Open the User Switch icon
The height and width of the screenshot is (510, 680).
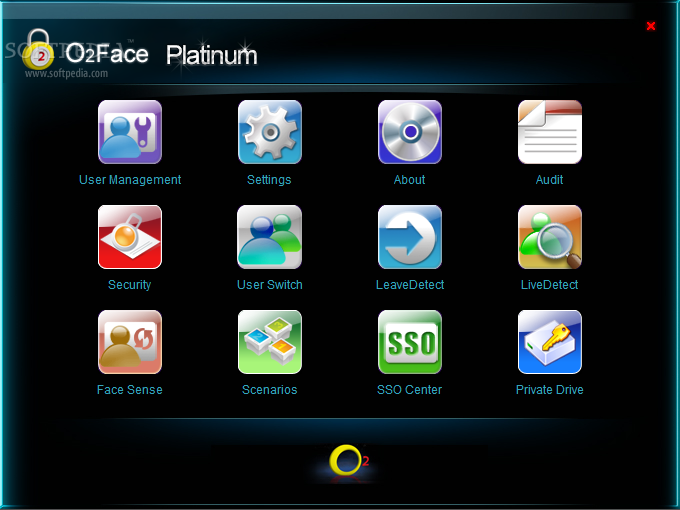[270, 237]
